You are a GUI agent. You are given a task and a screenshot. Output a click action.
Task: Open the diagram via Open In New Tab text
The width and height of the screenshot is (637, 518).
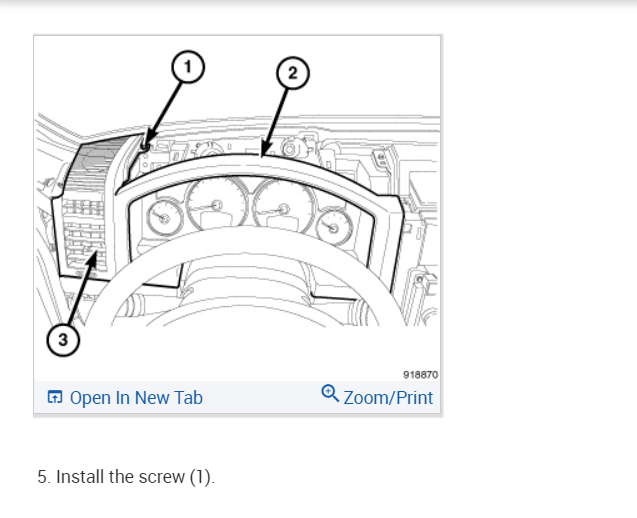136,398
